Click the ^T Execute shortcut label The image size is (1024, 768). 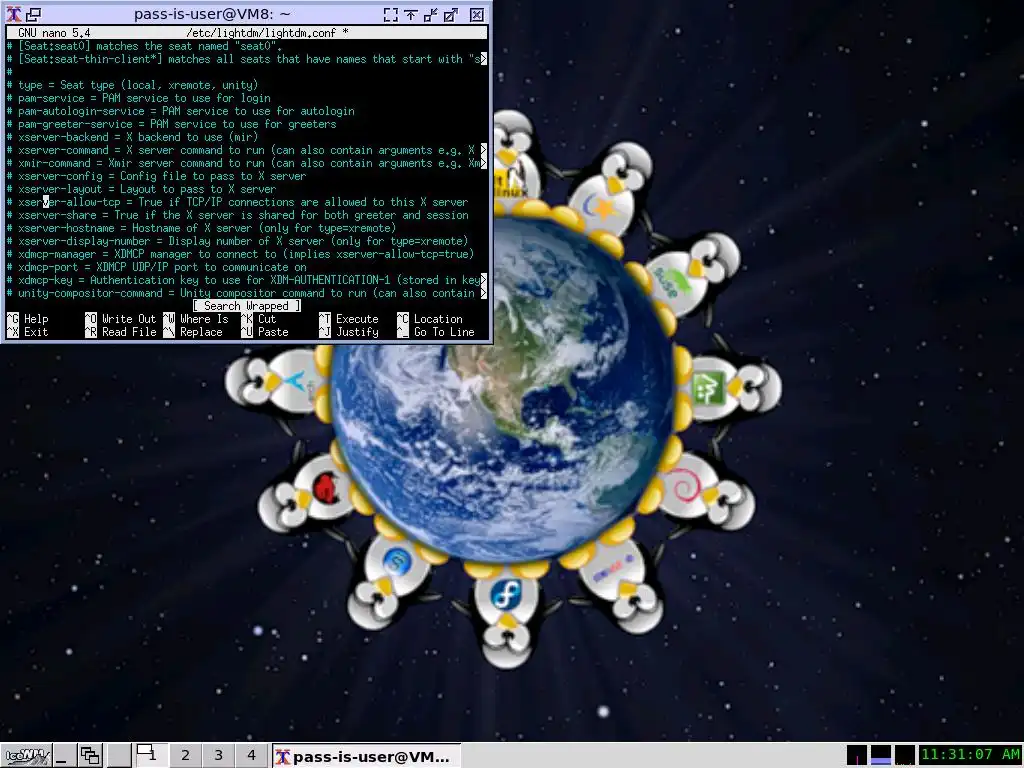(349, 319)
